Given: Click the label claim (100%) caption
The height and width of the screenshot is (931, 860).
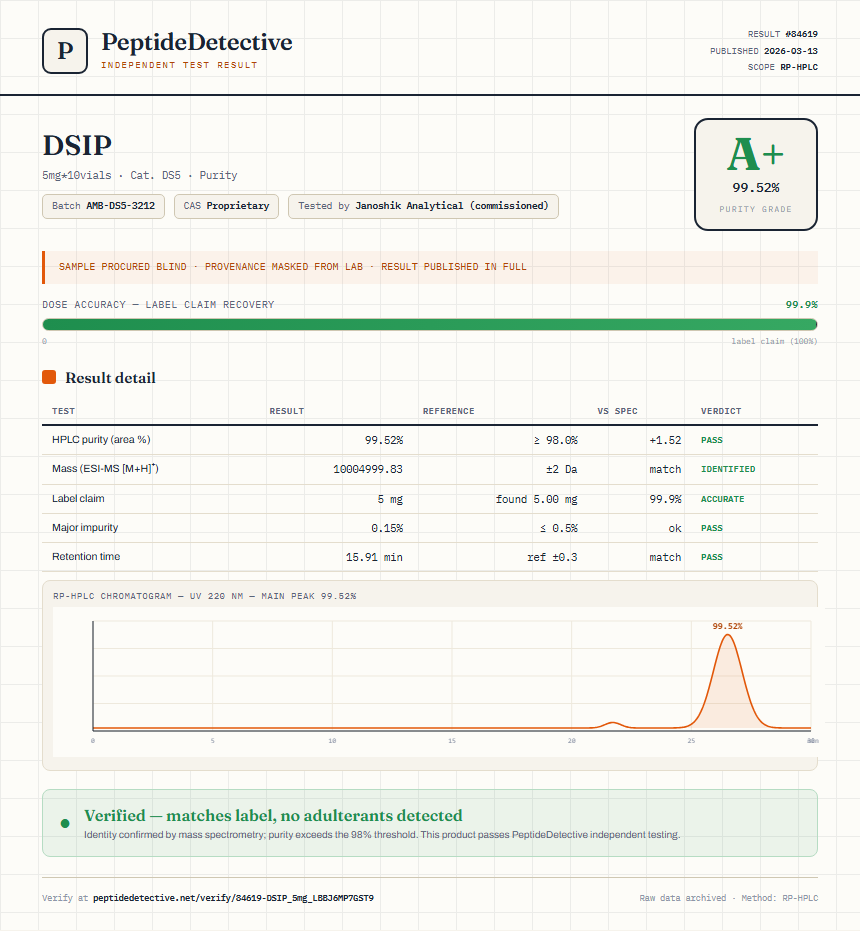Looking at the screenshot, I should point(774,341).
